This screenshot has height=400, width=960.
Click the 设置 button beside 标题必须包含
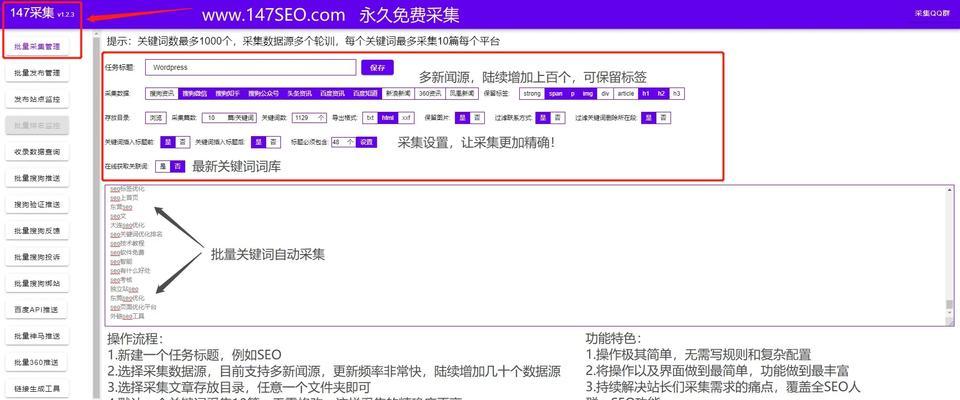tap(366, 142)
